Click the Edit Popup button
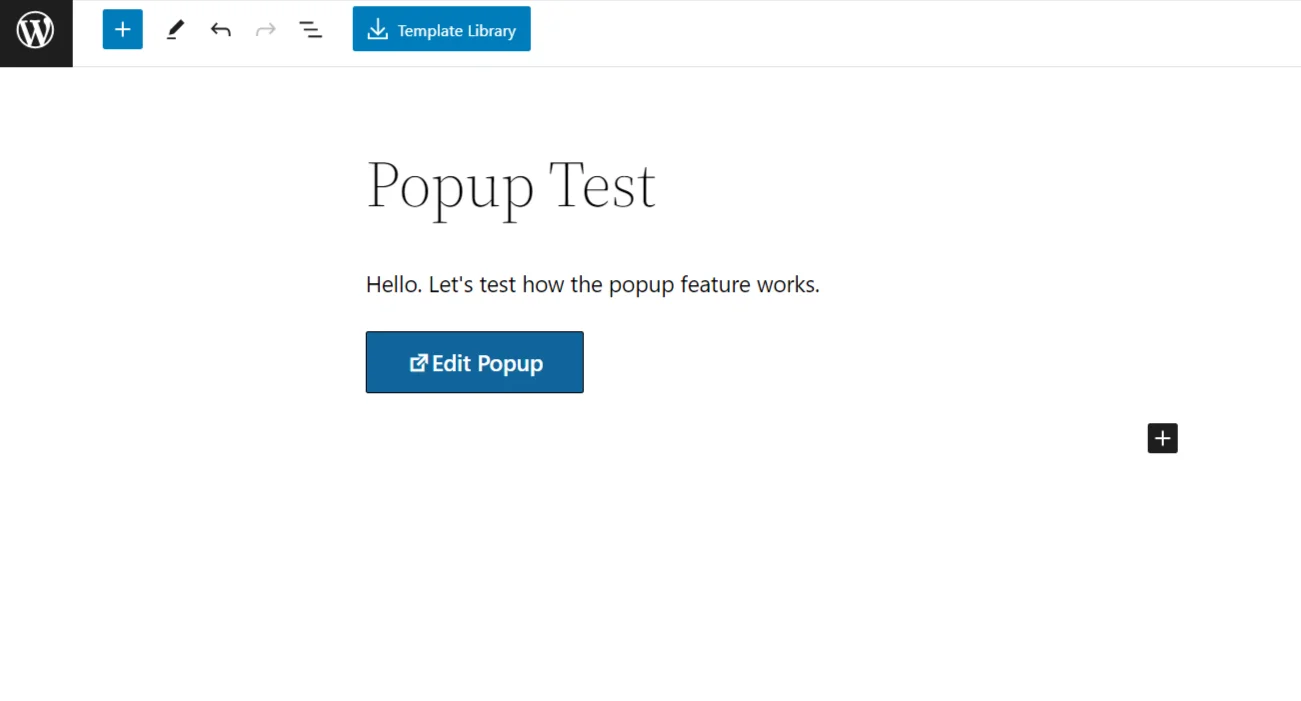This screenshot has width=1301, height=701. (475, 362)
